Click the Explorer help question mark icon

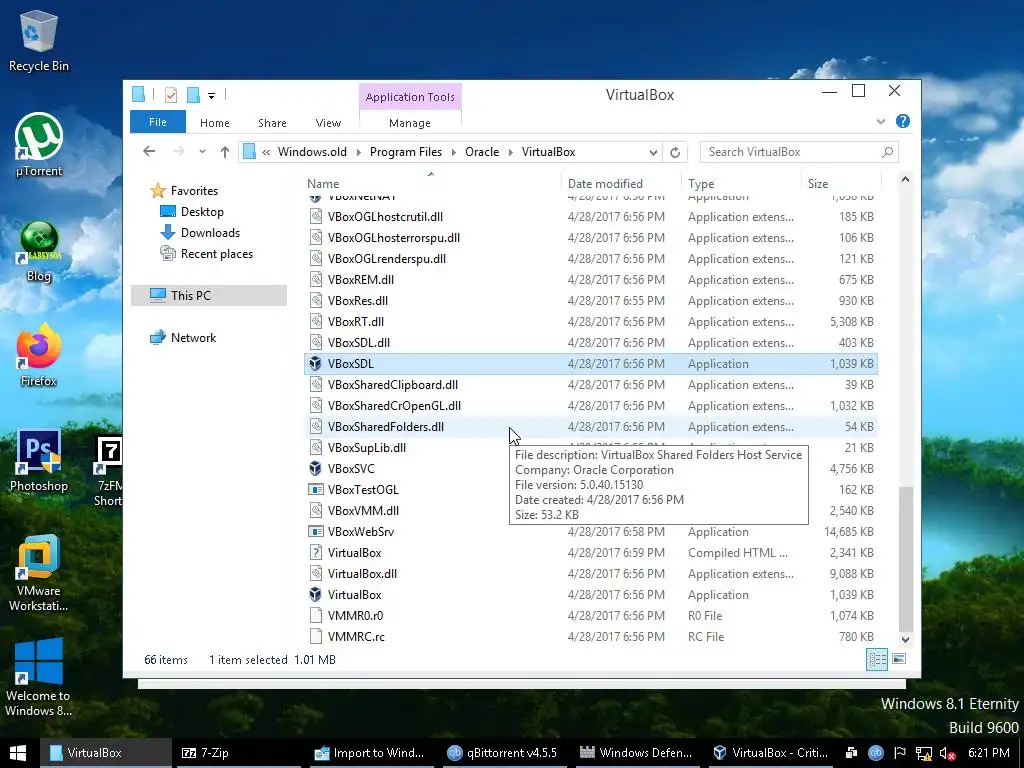coord(903,121)
